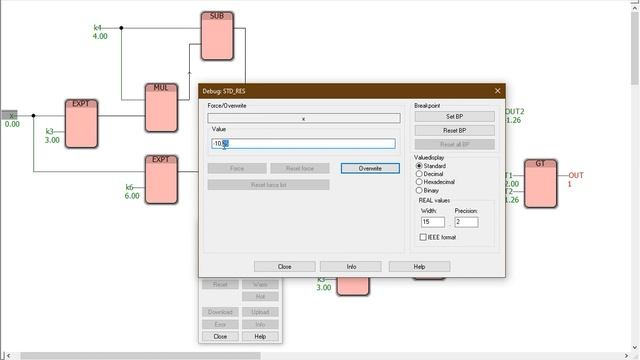Click the k4 variable value 4.00

[x=100, y=36]
